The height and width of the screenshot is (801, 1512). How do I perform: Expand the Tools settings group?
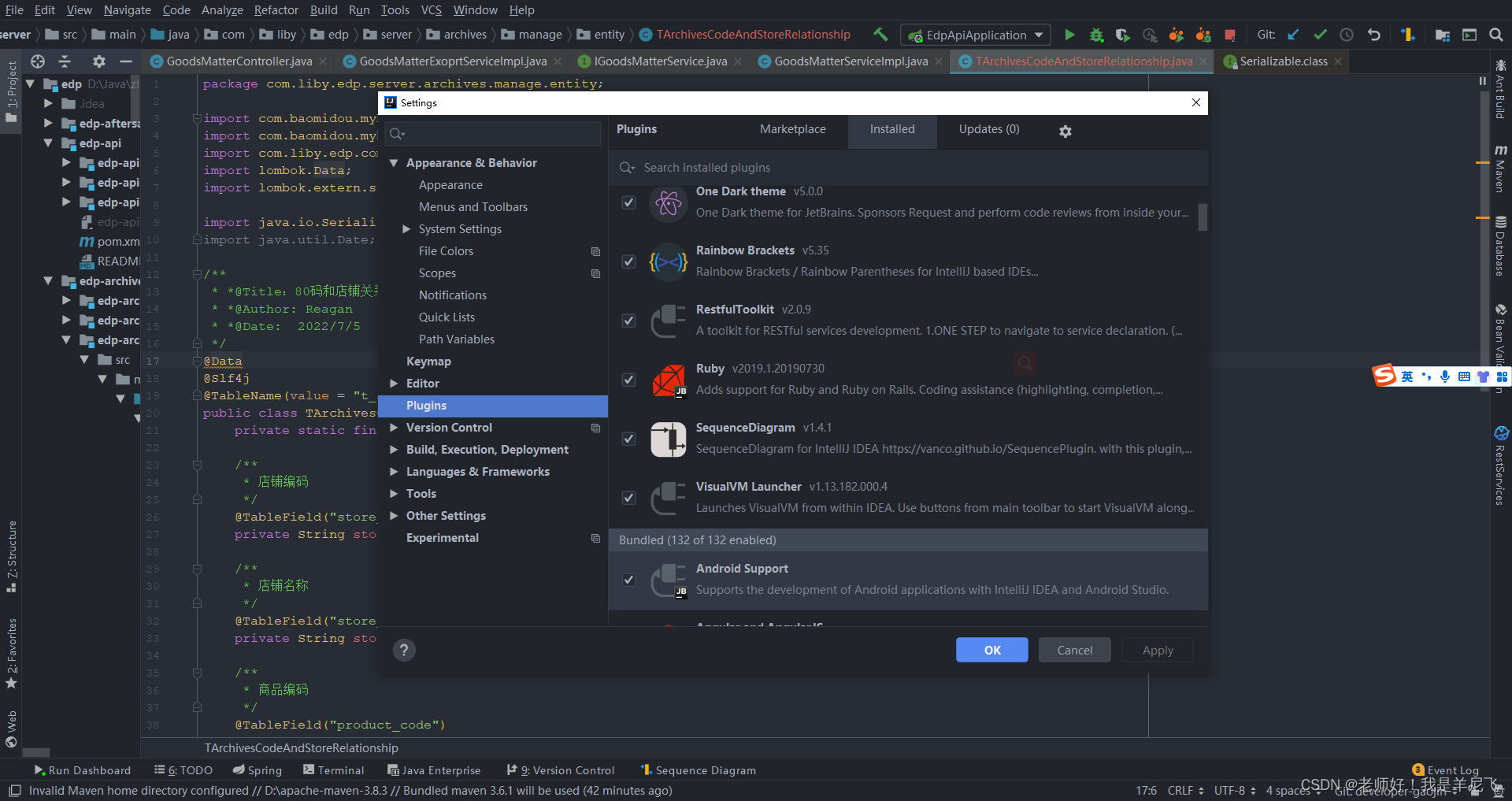pos(394,494)
